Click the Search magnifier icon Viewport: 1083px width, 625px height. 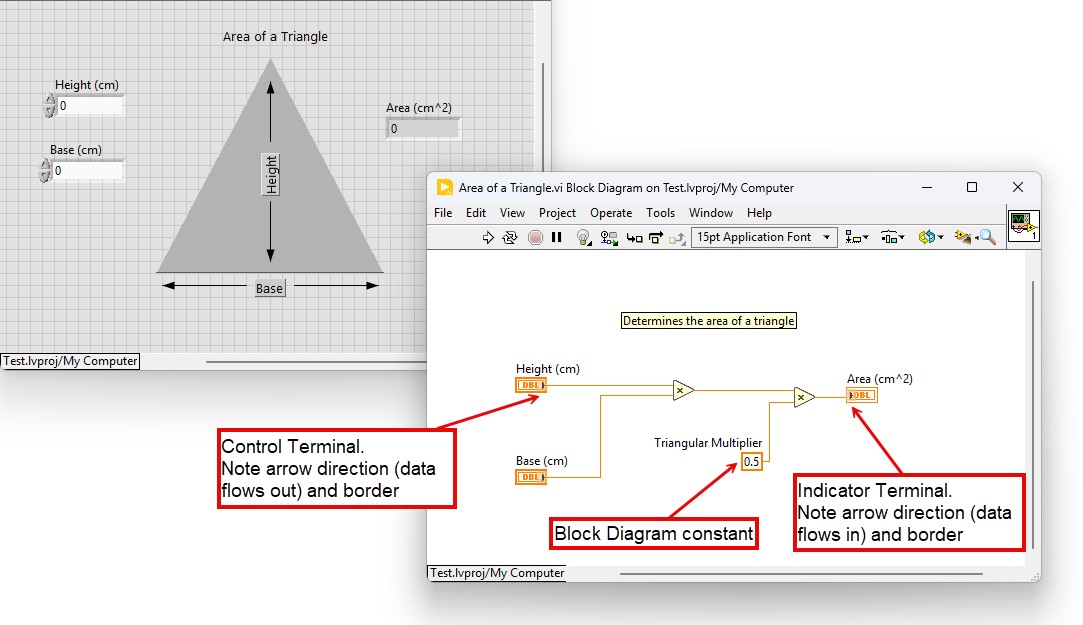pyautogui.click(x=987, y=238)
